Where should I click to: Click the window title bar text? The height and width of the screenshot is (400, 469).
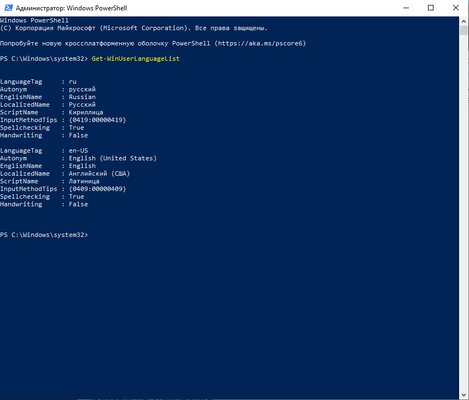[x=71, y=8]
